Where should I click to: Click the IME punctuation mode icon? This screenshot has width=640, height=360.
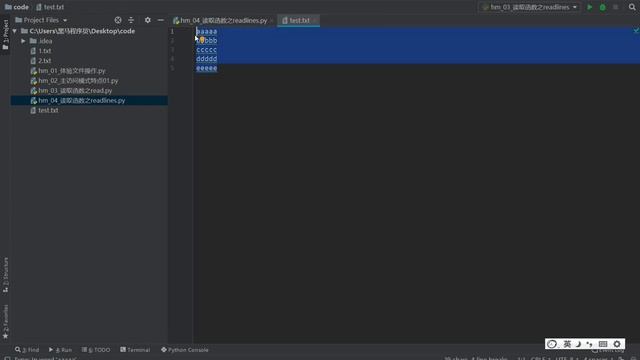[x=589, y=344]
